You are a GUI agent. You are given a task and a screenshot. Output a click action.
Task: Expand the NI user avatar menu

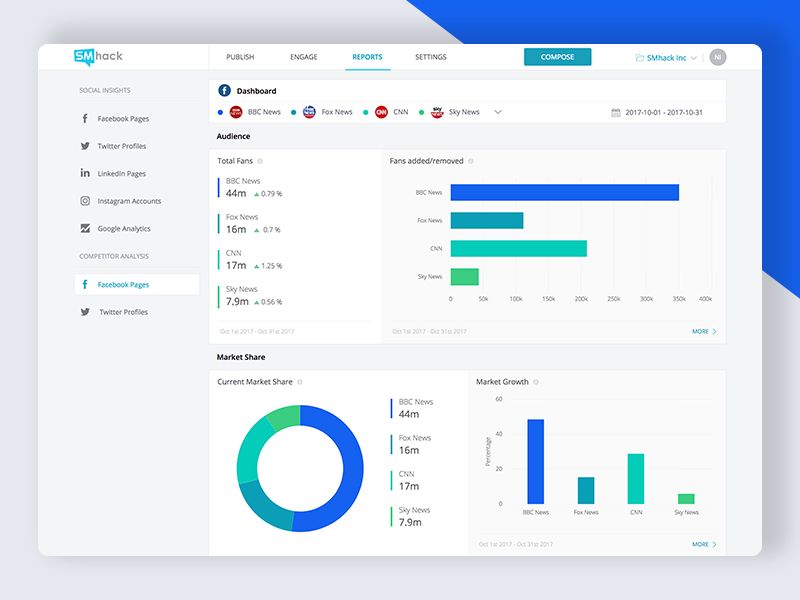coord(717,57)
